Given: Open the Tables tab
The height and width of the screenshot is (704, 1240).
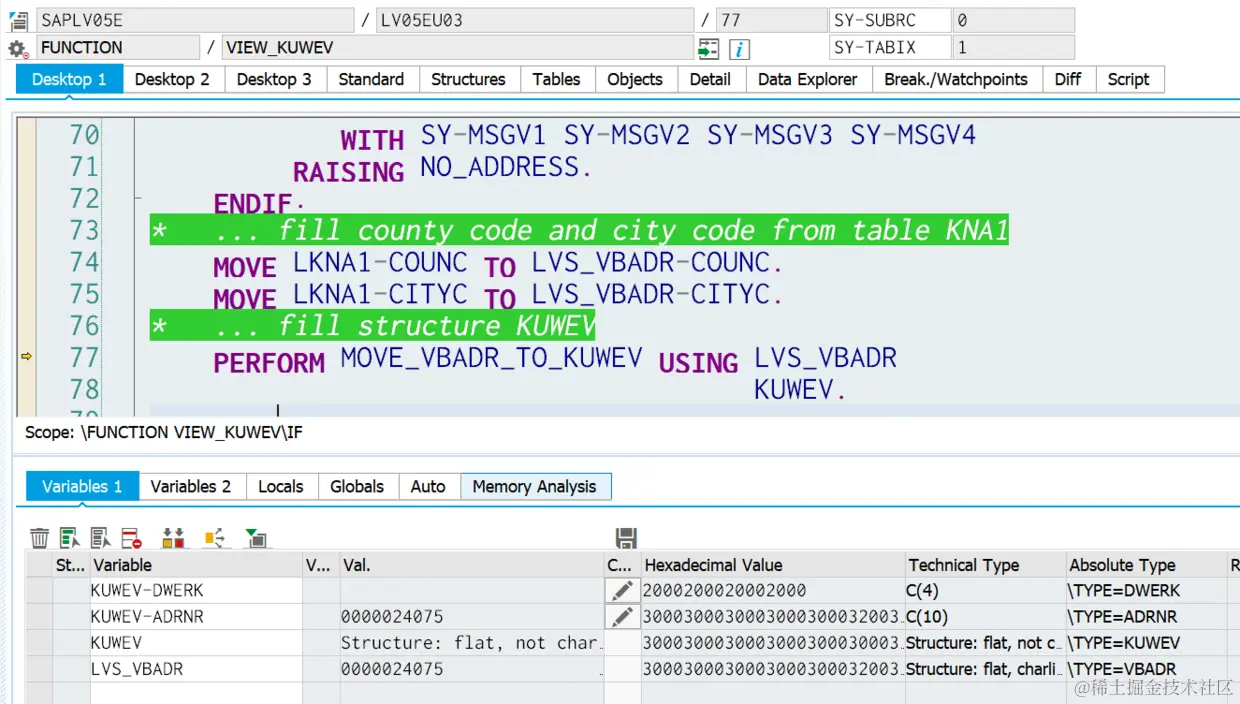Looking at the screenshot, I should (x=556, y=79).
